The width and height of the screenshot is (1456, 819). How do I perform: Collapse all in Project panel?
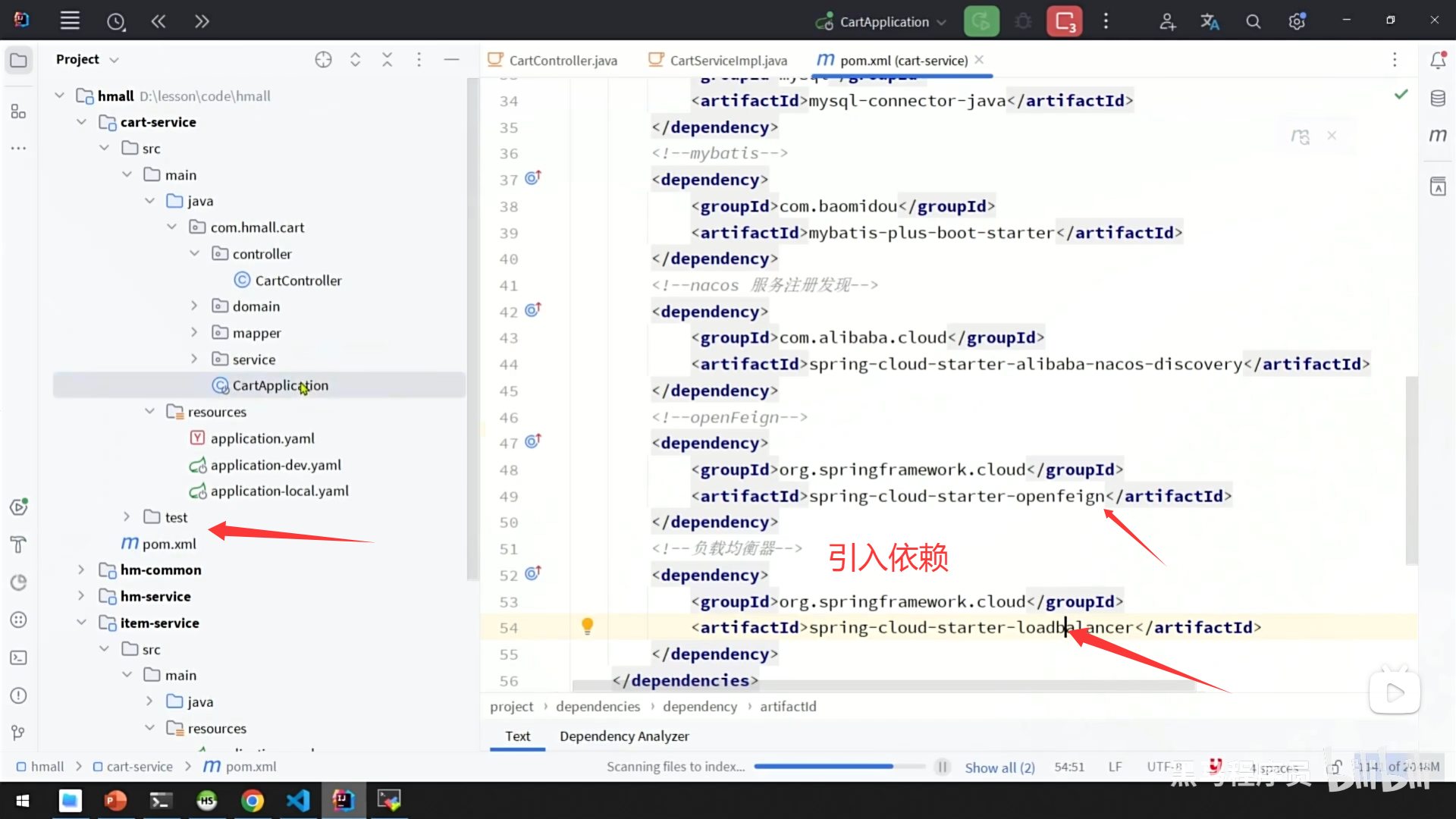click(387, 59)
